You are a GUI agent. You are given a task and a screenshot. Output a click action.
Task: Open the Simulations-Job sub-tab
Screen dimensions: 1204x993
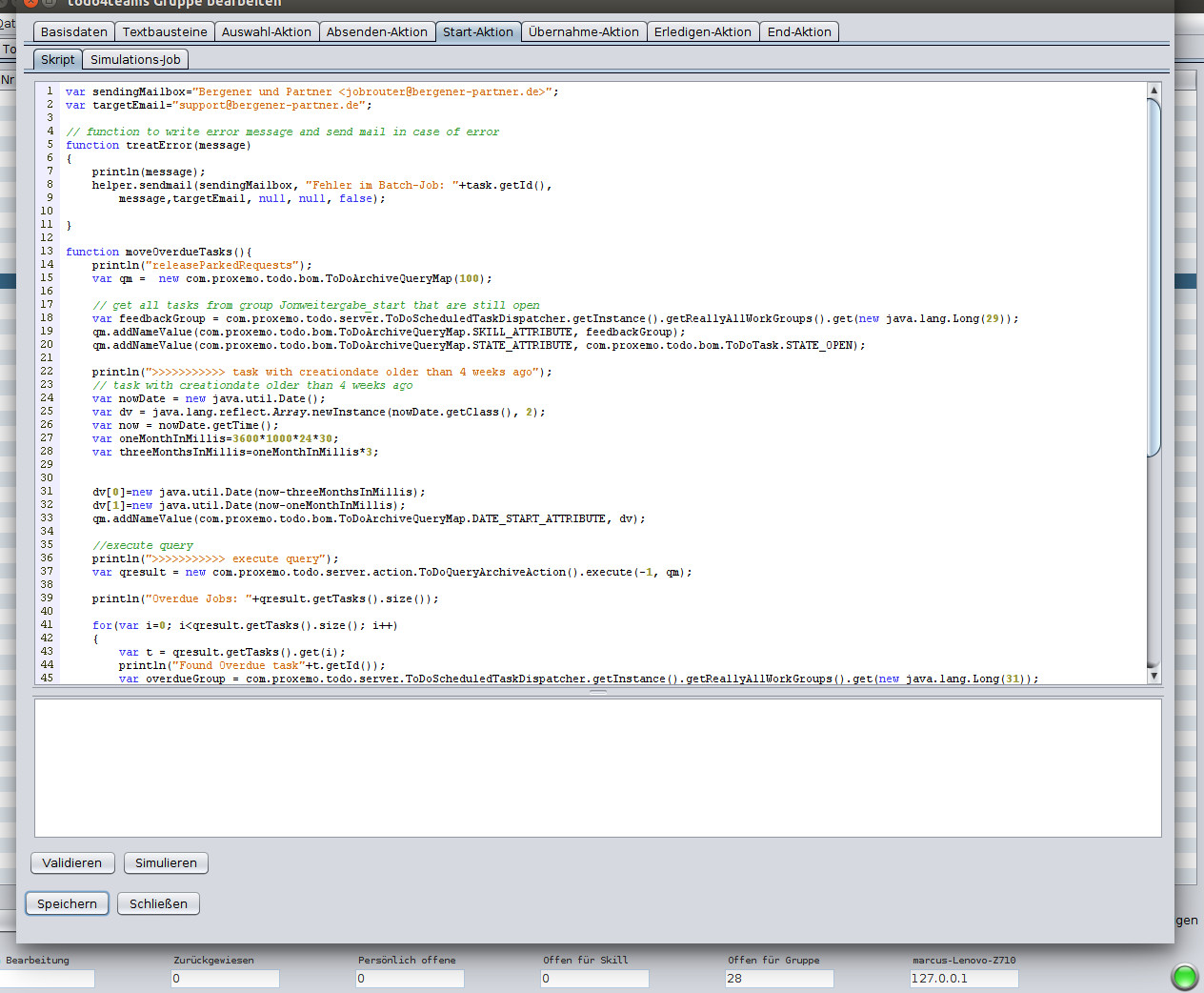[135, 59]
